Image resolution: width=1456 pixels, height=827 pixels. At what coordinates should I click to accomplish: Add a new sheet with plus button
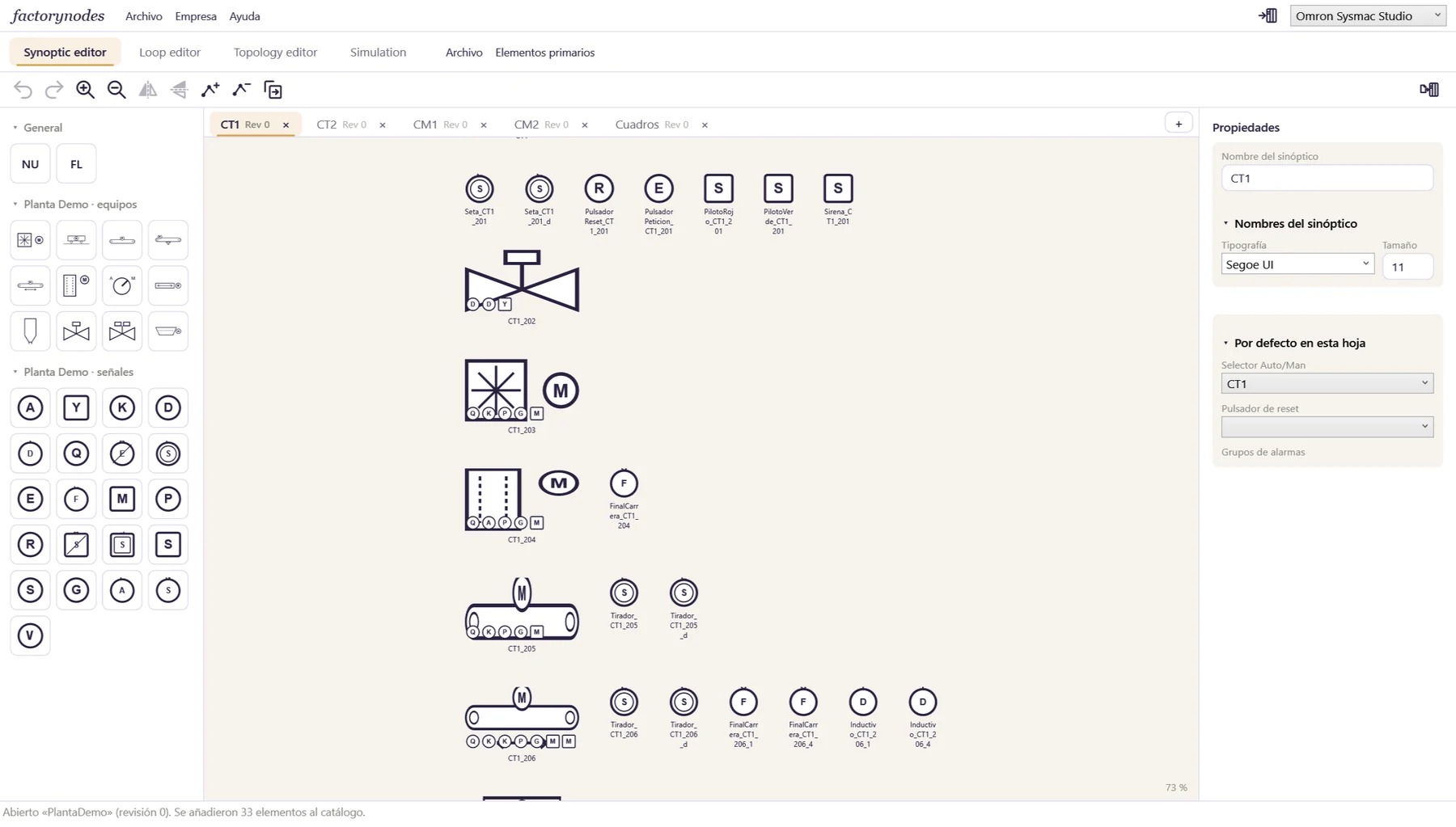tap(1179, 124)
